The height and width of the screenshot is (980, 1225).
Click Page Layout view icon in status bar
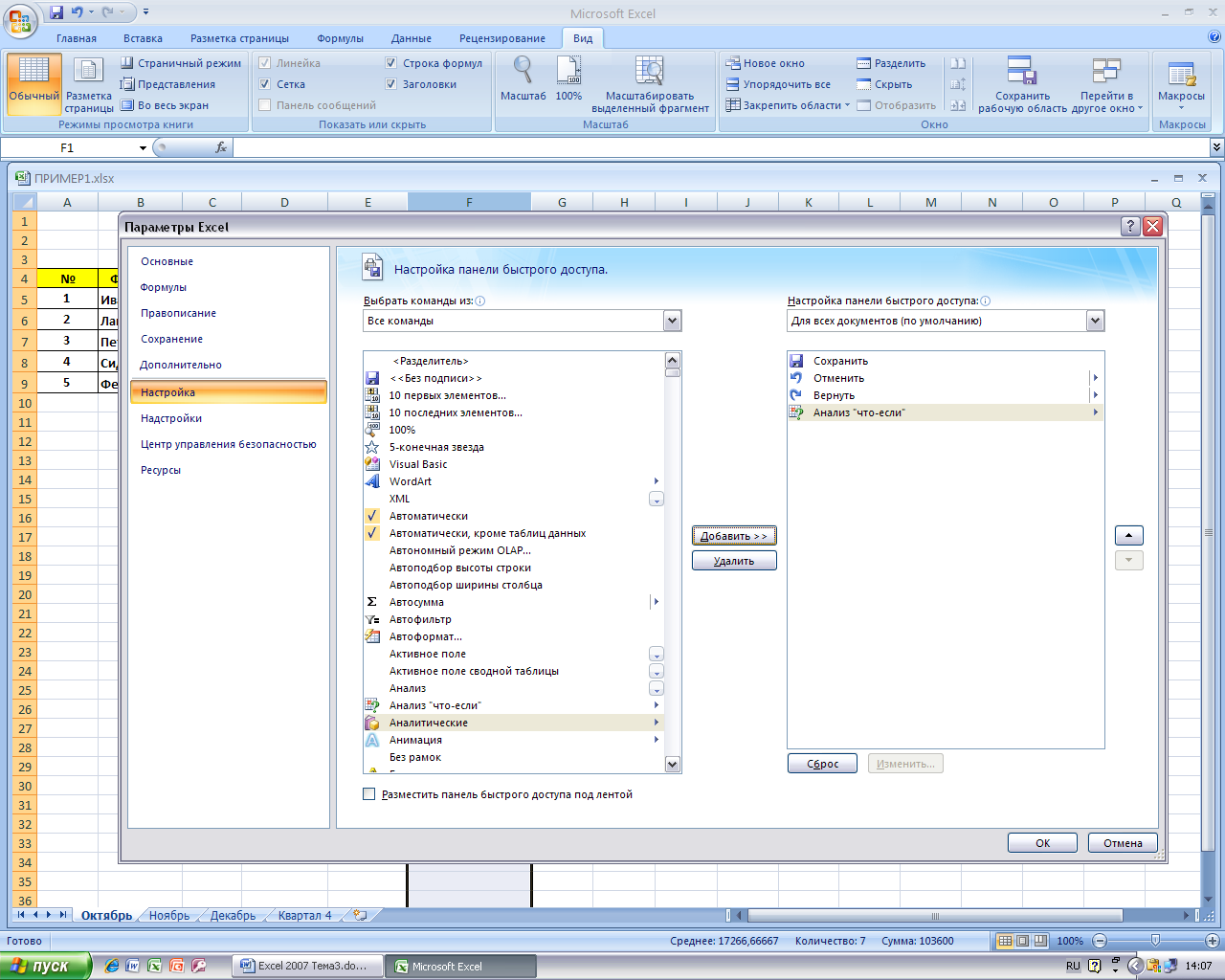tap(1022, 941)
